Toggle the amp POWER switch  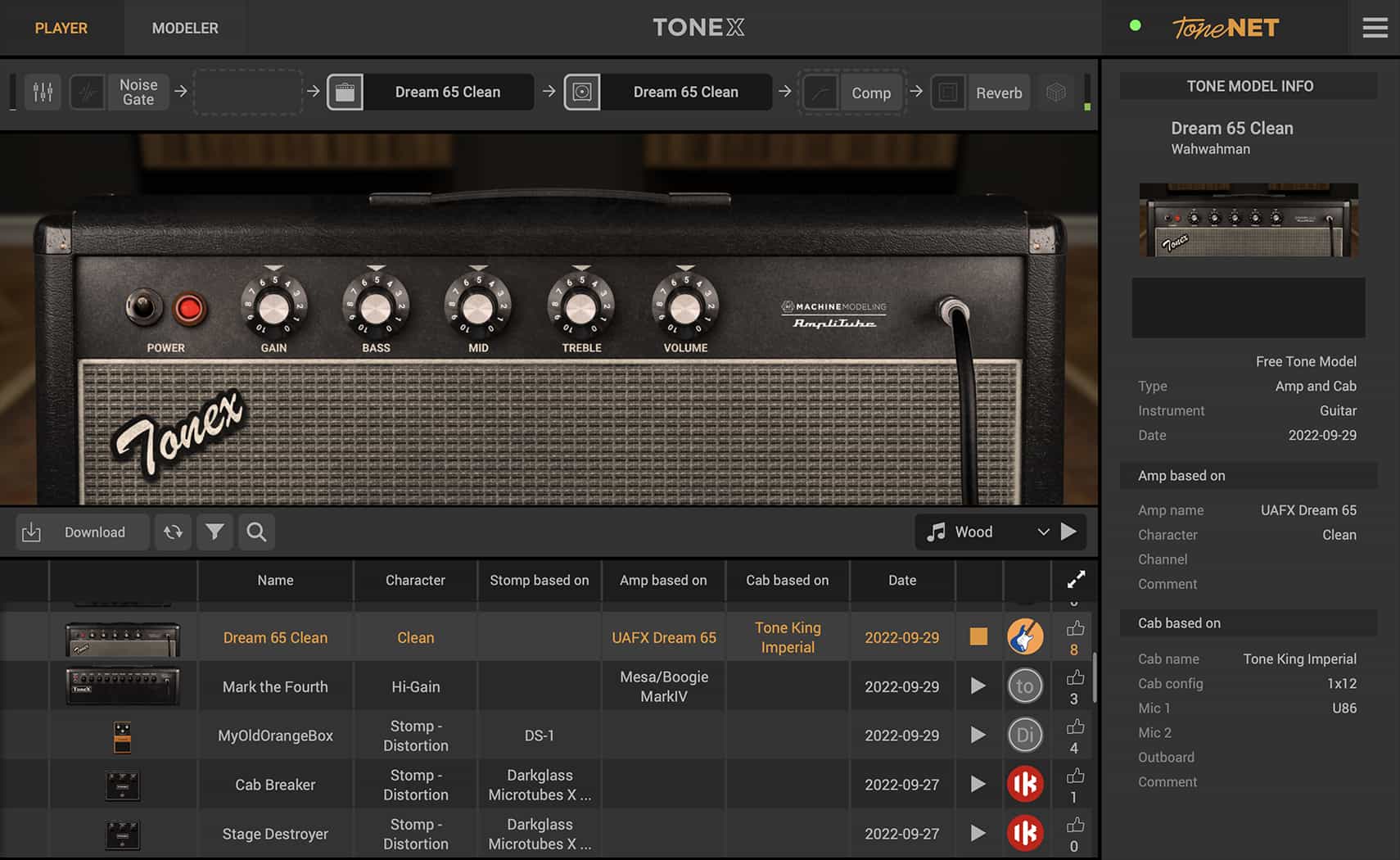click(x=143, y=307)
